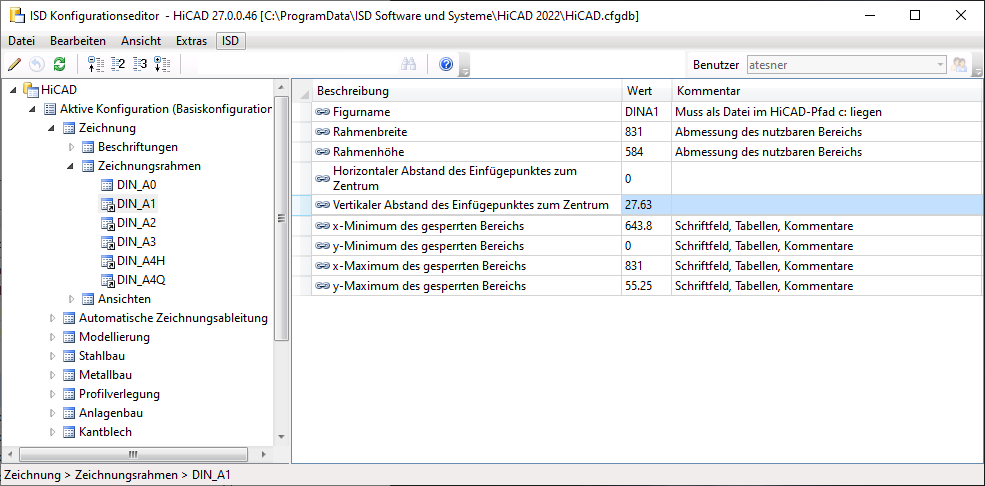
Task: Click the expand all tree levels icon
Action: coord(162,63)
